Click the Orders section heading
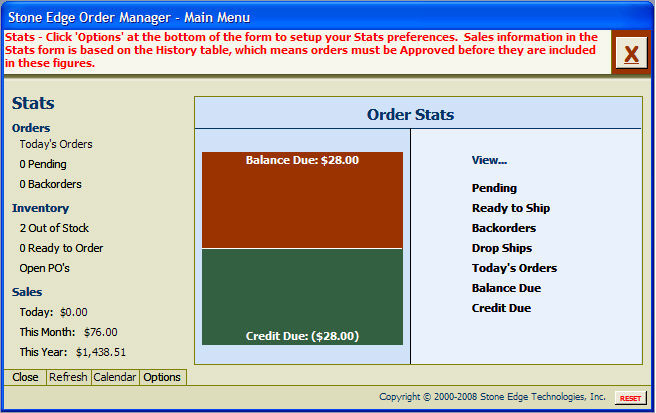Screen dimensions: 656x413 (31, 128)
